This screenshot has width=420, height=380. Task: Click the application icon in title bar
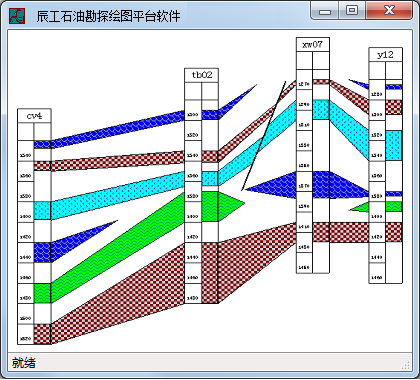pyautogui.click(x=17, y=16)
